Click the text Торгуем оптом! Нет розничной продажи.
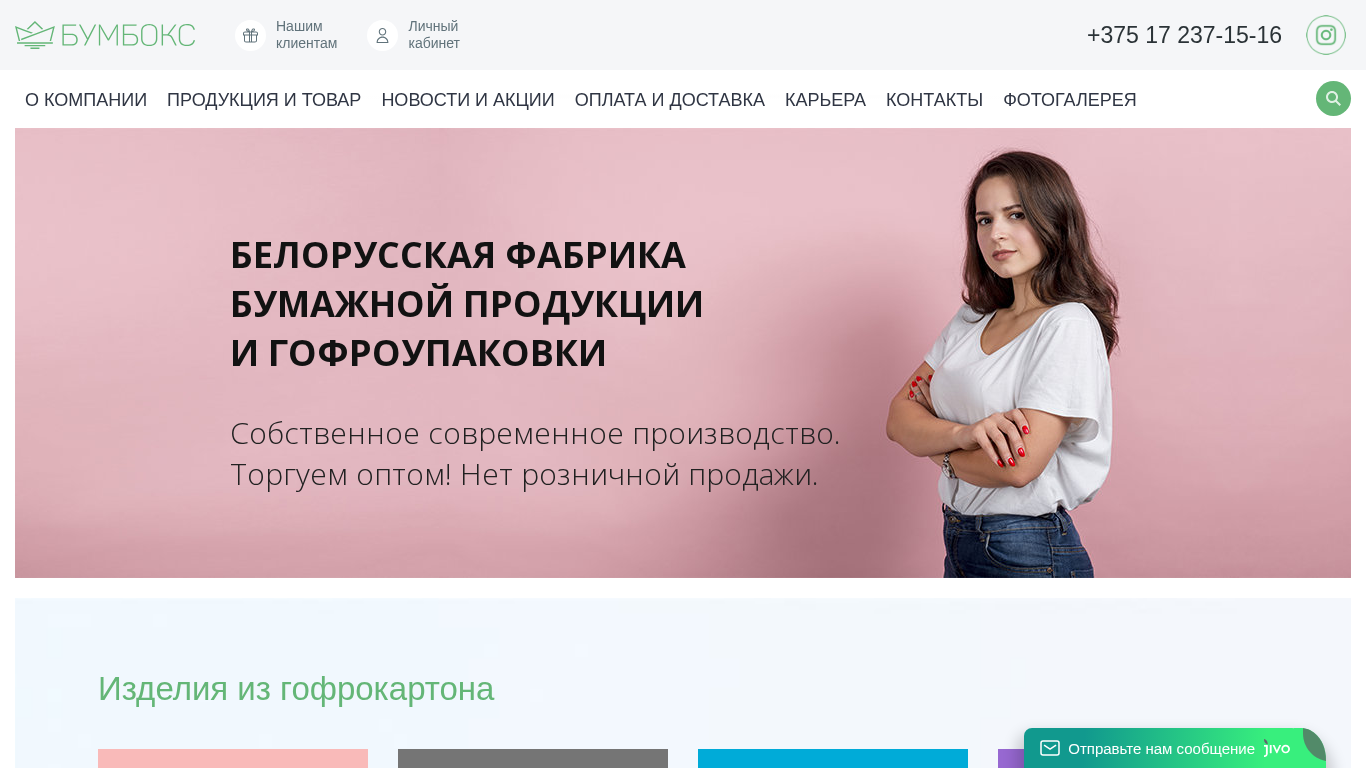 point(524,474)
